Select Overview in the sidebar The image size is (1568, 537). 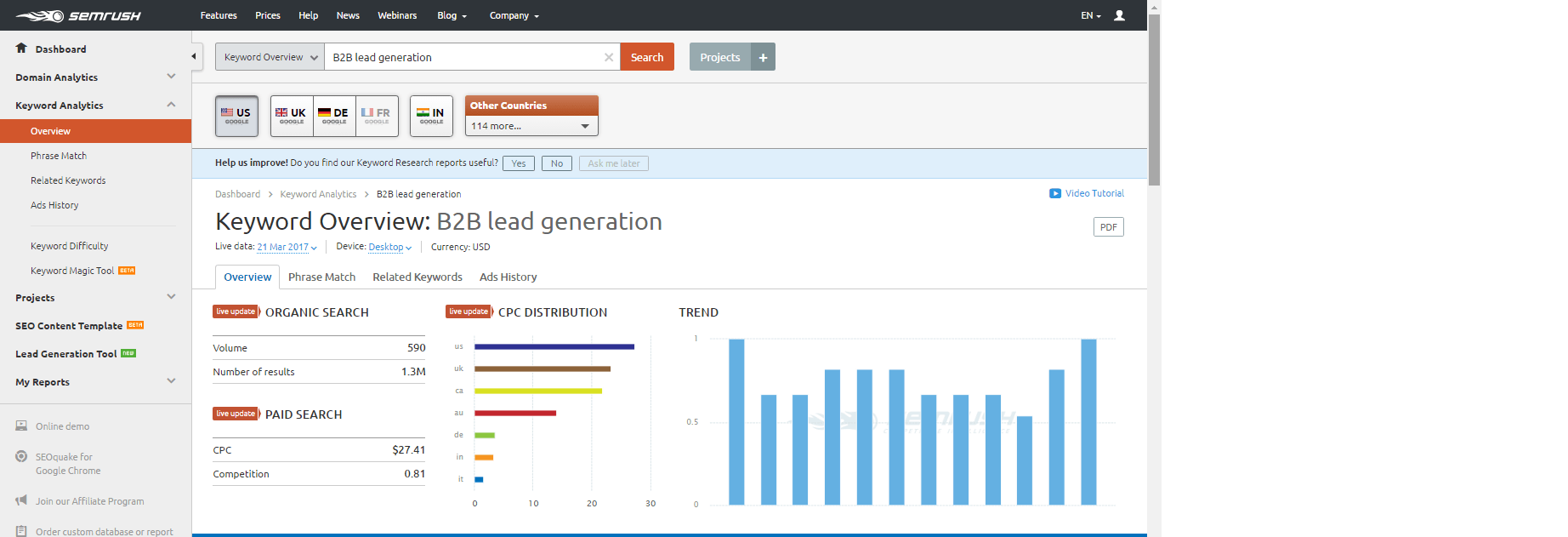click(x=95, y=131)
